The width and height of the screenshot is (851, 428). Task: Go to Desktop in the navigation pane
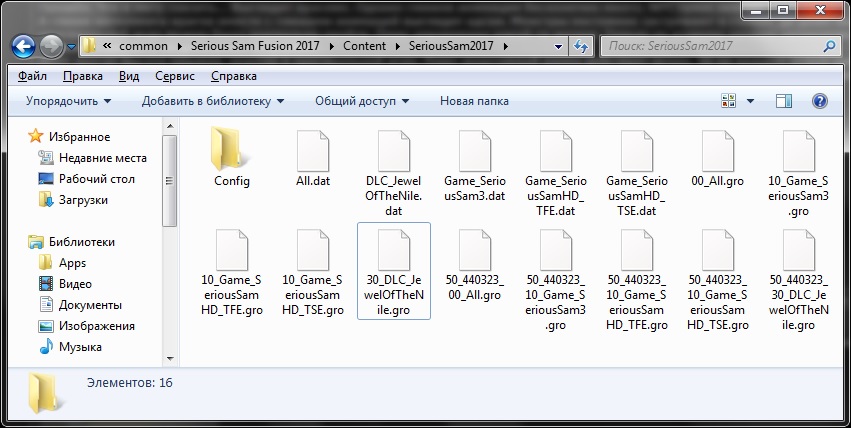pyautogui.click(x=86, y=179)
